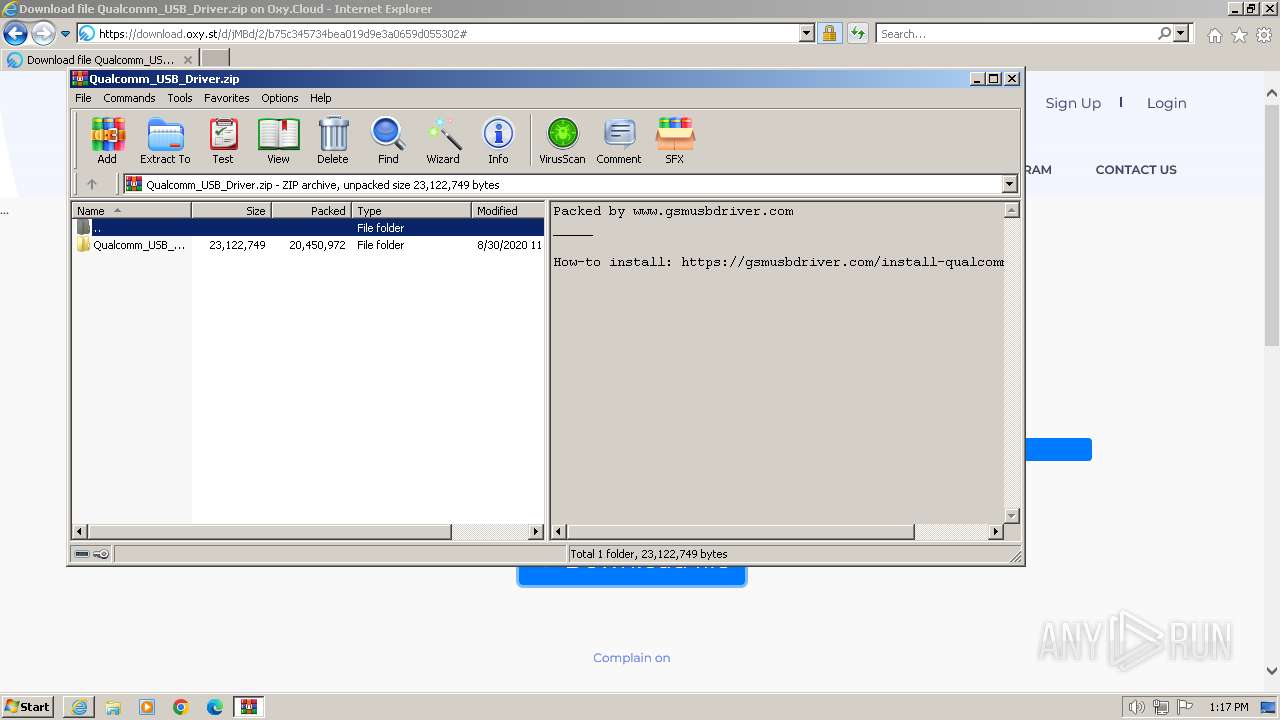Screen dimensions: 1280x720
Task: Expand the browser address bar dropdown
Action: point(807,34)
